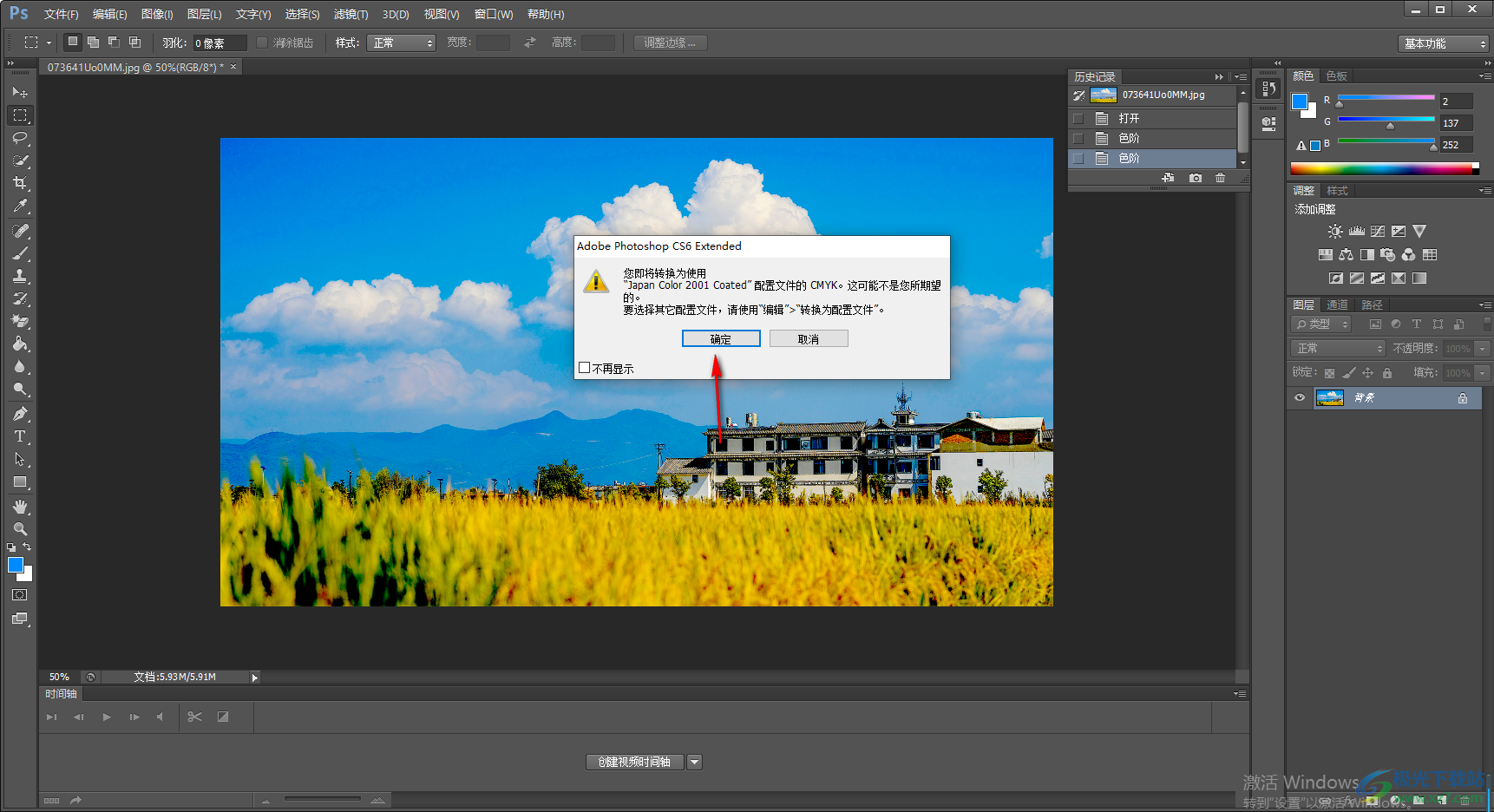Select the Paint Bucket tool

[20, 344]
